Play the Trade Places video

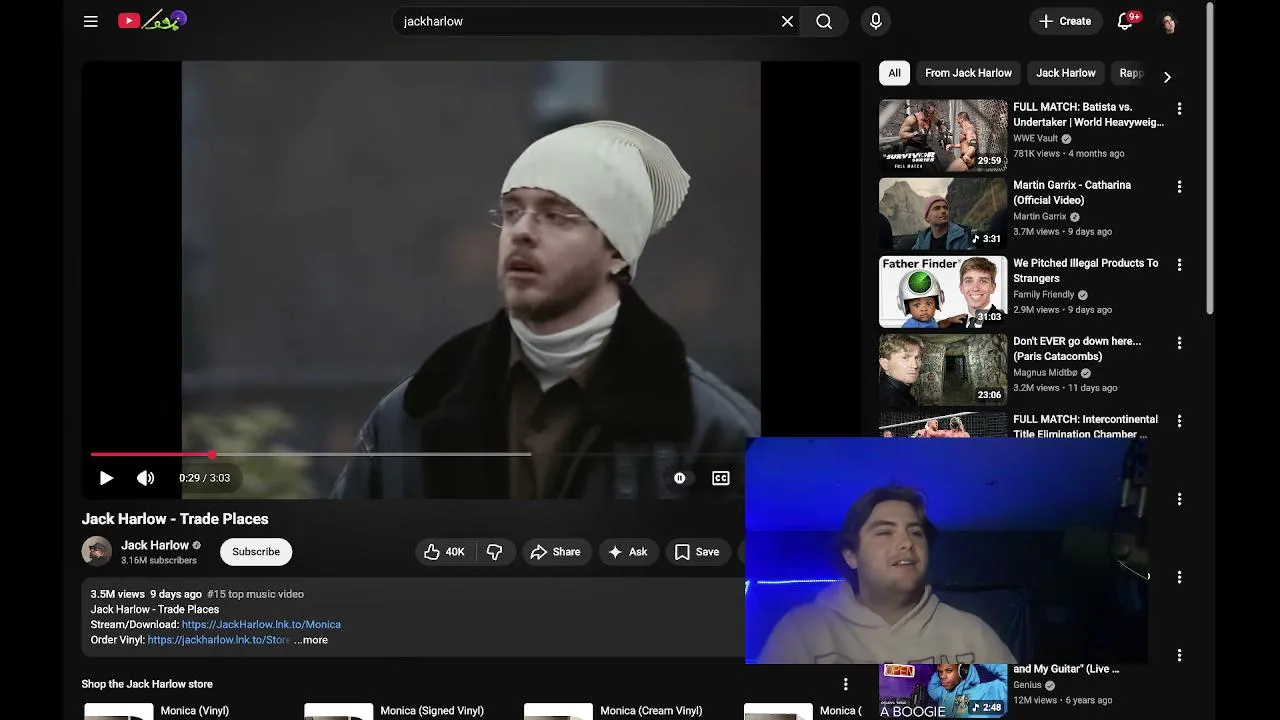[x=106, y=478]
